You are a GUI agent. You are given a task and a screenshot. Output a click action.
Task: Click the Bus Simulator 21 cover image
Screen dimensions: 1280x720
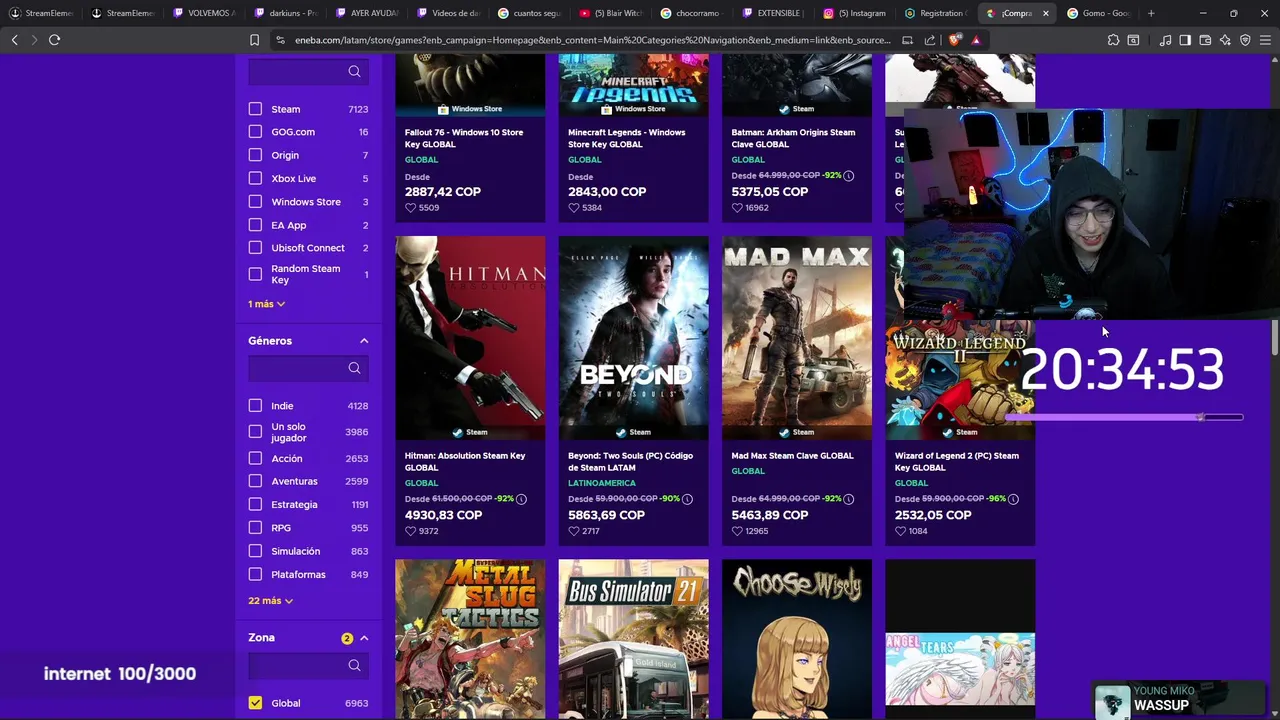point(633,639)
